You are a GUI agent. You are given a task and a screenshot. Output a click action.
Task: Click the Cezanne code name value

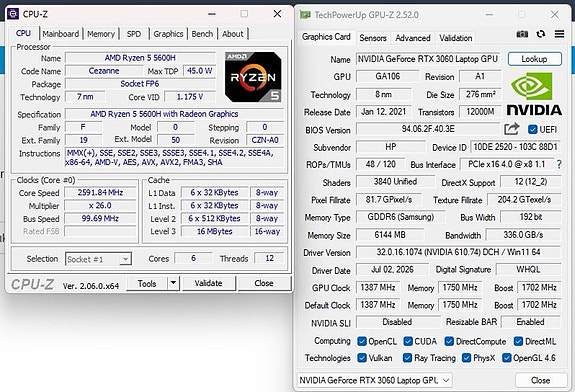[104, 71]
